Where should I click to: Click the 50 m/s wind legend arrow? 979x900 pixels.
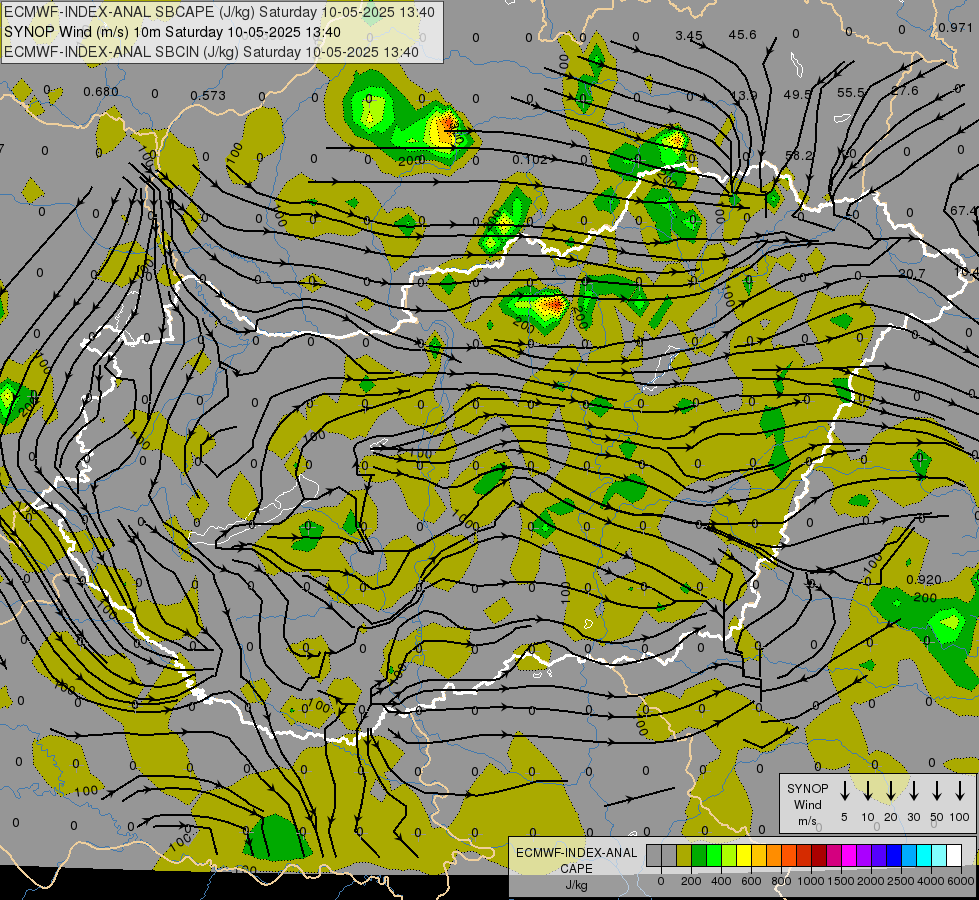pyautogui.click(x=937, y=791)
